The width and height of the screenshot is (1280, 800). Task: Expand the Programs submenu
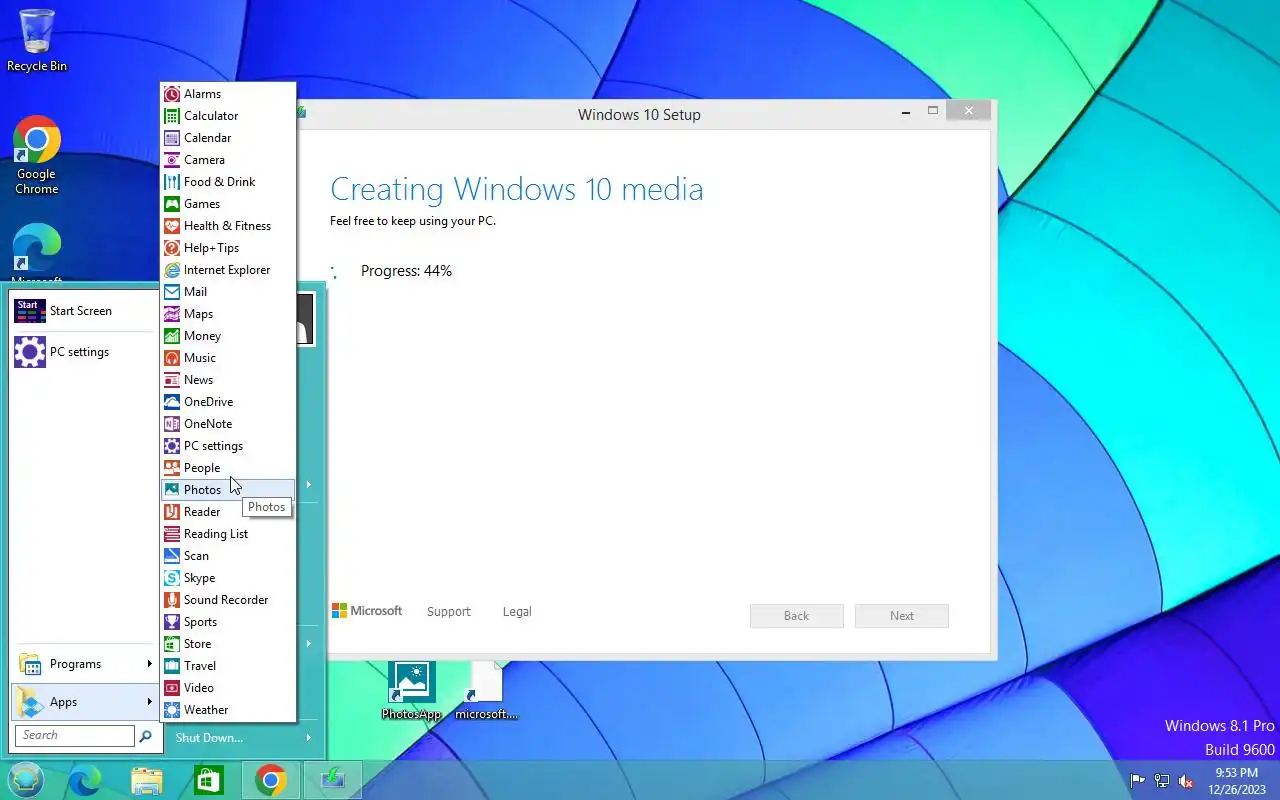[85, 664]
